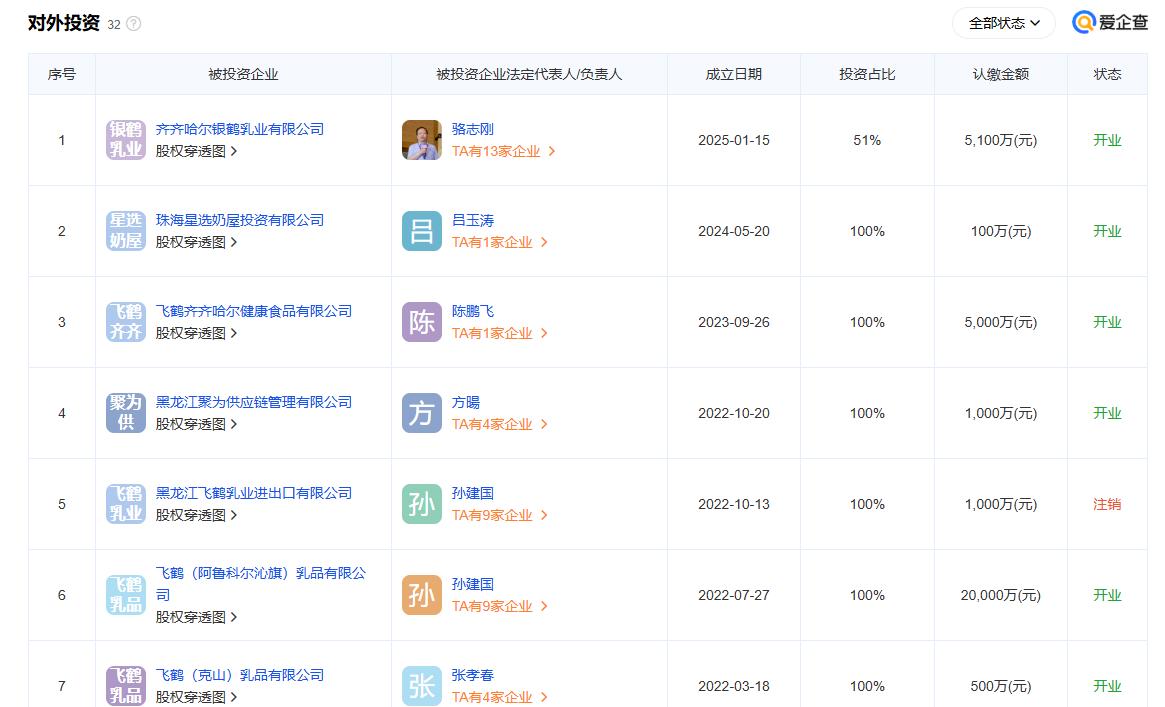Open the 全部状态 filter dropdown
Image resolution: width=1165 pixels, height=707 pixels.
pos(1004,23)
